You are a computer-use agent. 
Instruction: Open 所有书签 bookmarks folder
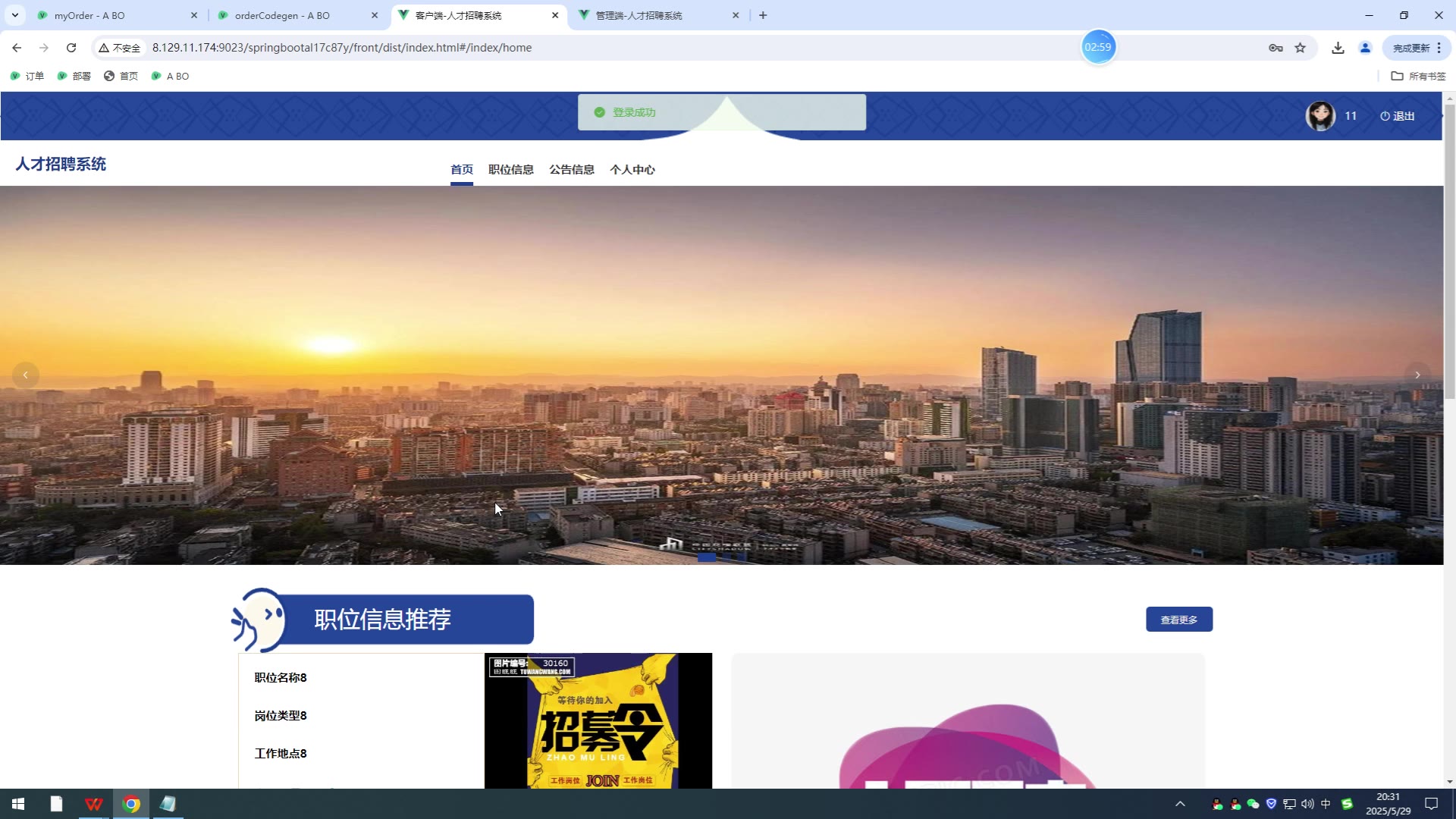[x=1418, y=76]
